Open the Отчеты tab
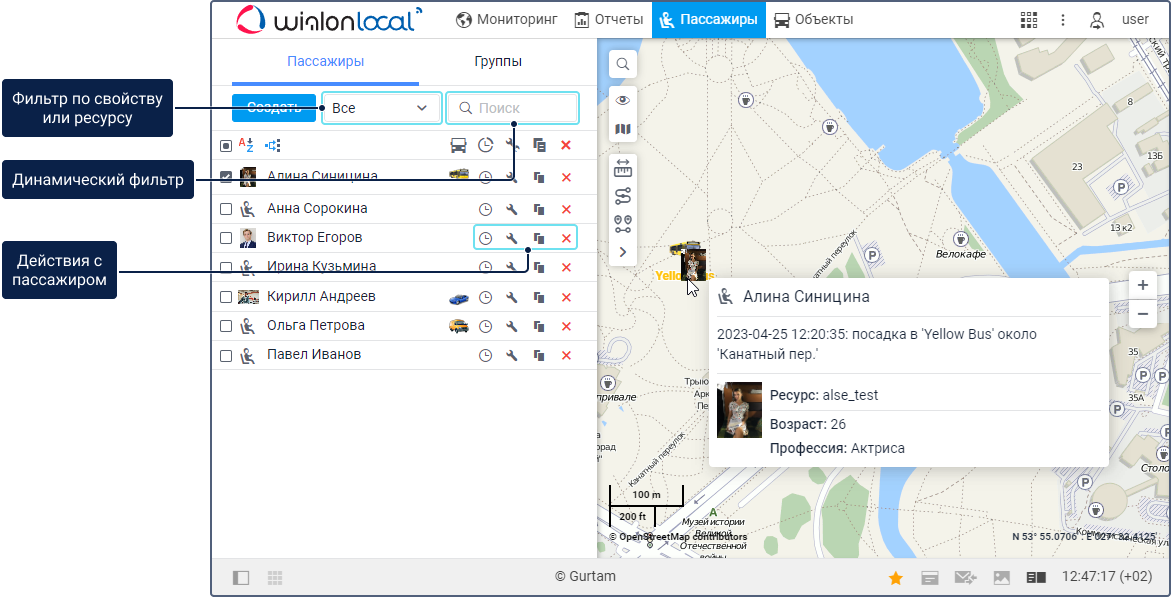The image size is (1171, 597). (609, 19)
